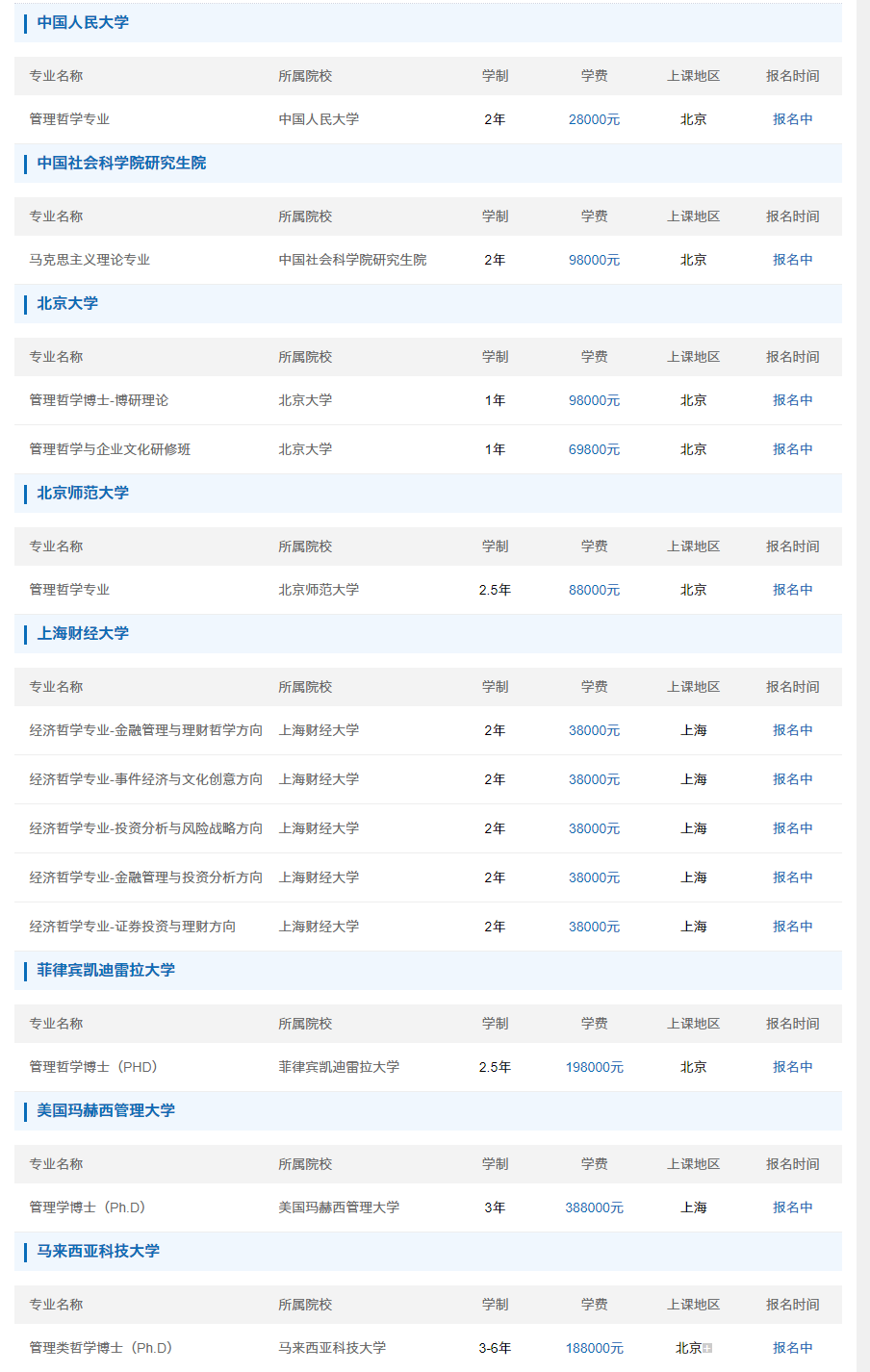870x1372 pixels.
Task: Select the 3年 duration in 美国玛赫西管理大学 row
Action: tap(495, 1207)
